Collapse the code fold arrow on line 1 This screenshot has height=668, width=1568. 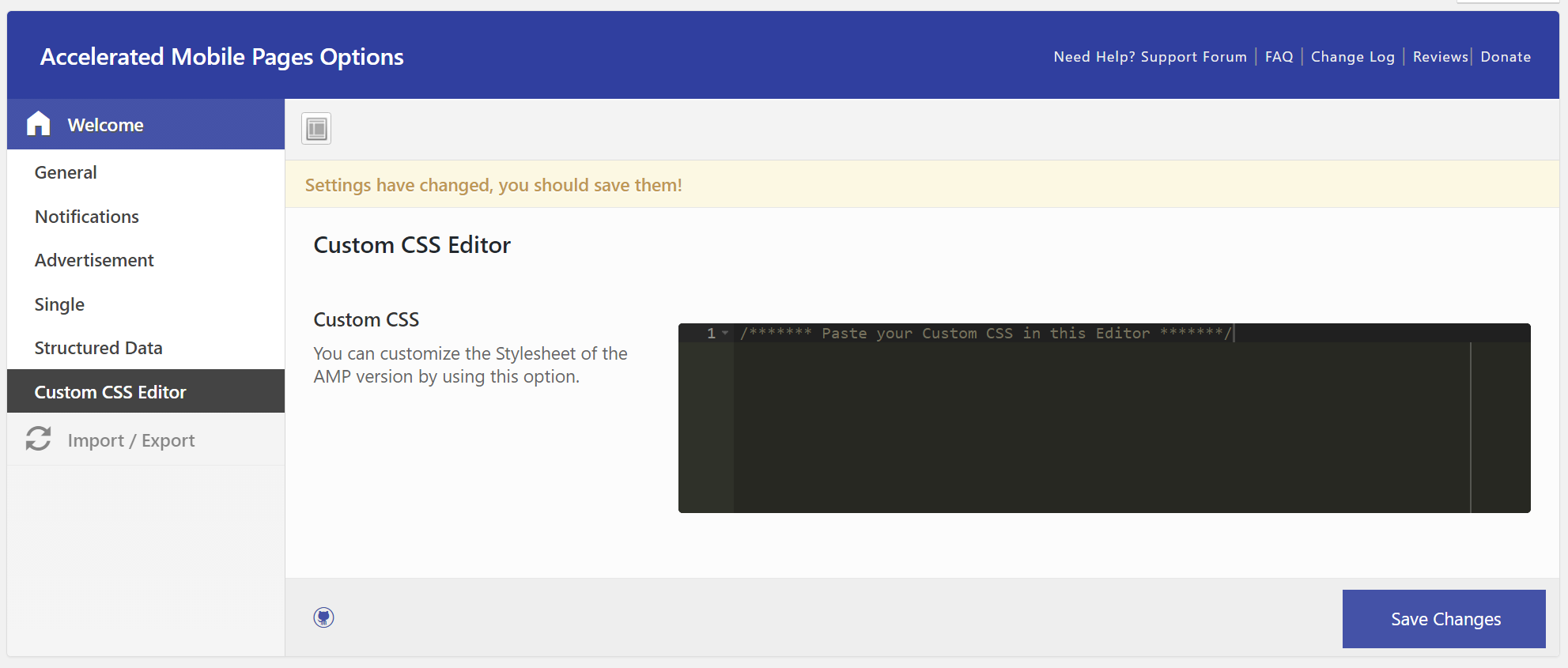725,333
